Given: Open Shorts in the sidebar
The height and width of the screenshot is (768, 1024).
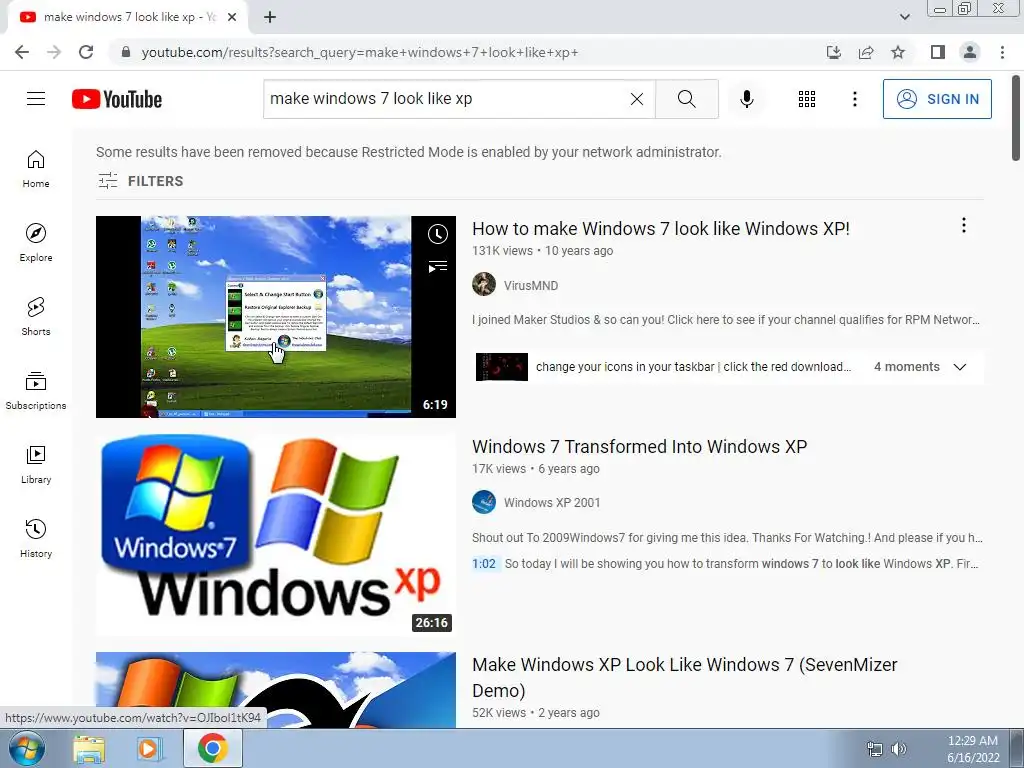Looking at the screenshot, I should 36,317.
